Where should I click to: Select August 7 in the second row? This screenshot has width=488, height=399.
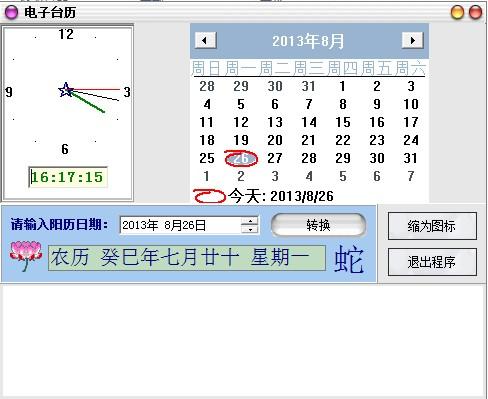click(309, 104)
